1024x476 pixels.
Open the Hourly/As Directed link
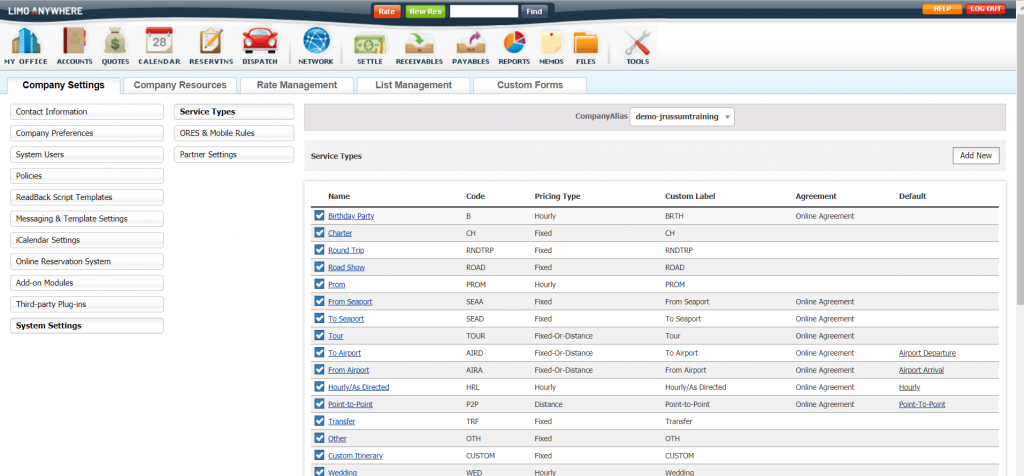click(x=359, y=387)
